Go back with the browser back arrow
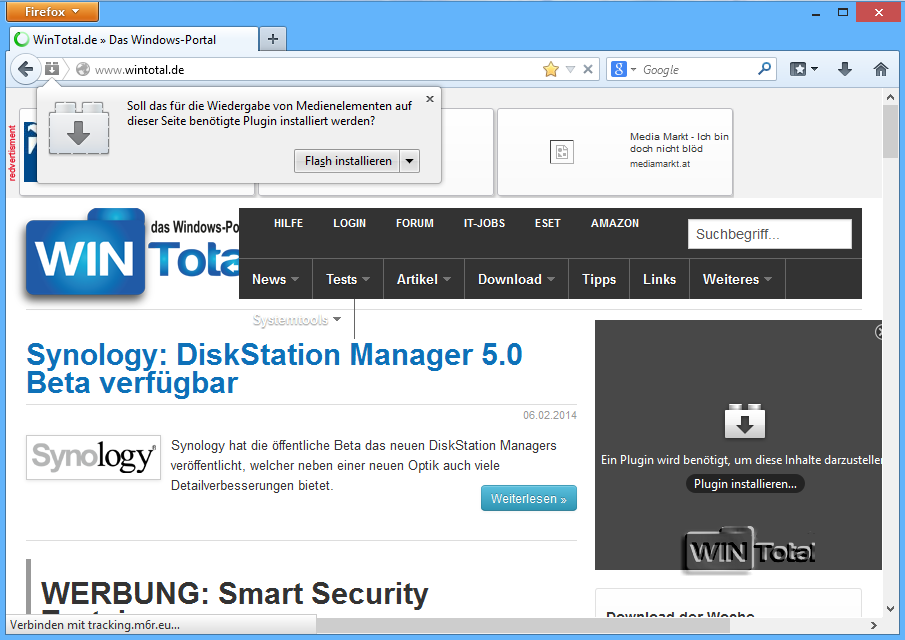This screenshot has width=905, height=640. click(x=25, y=70)
